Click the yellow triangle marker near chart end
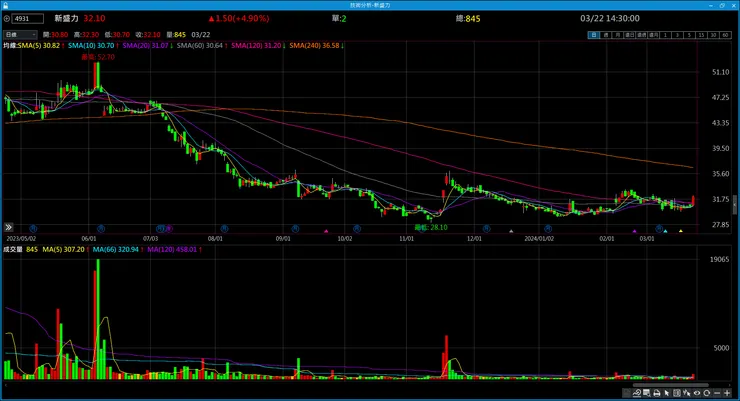 [x=681, y=231]
